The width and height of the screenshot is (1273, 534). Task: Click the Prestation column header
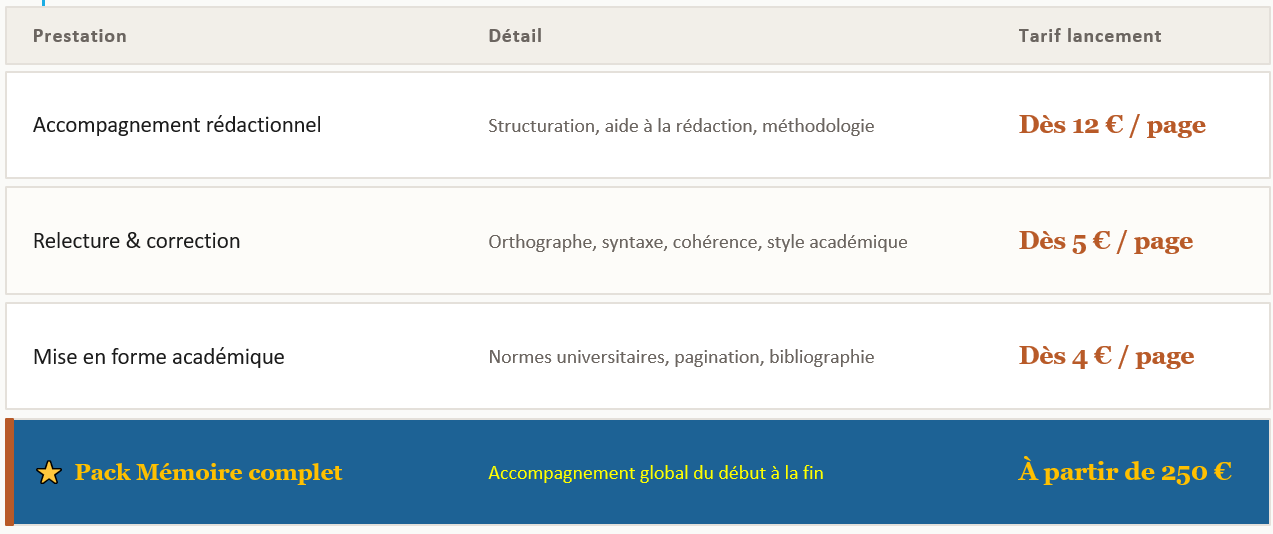coord(80,36)
